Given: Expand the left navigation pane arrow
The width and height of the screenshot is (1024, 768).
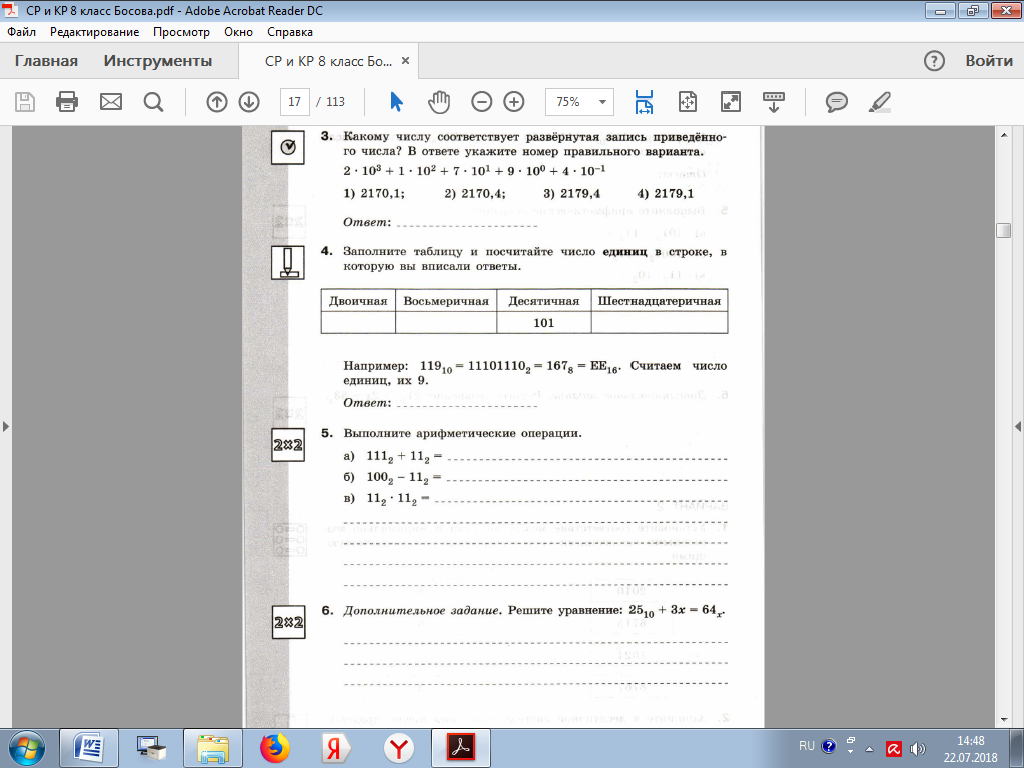Looking at the screenshot, I should point(6,426).
